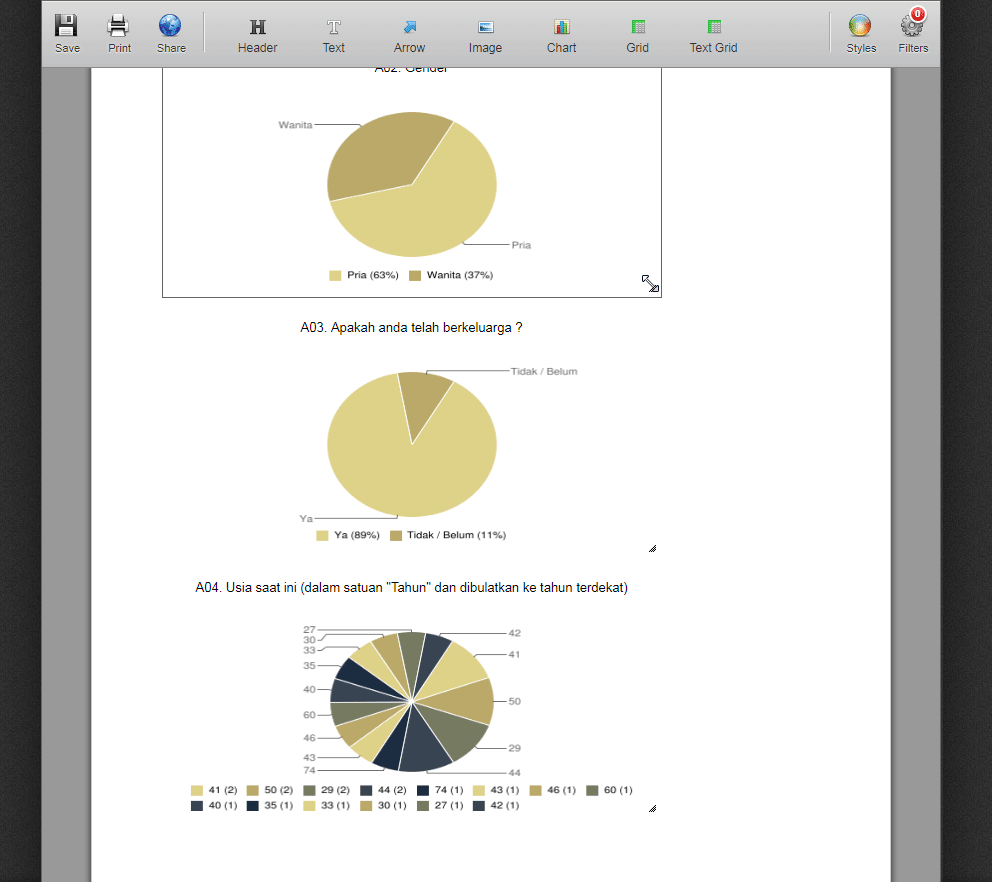Screen dimensions: 992x882
Task: Insert a new Chart
Action: point(561,30)
